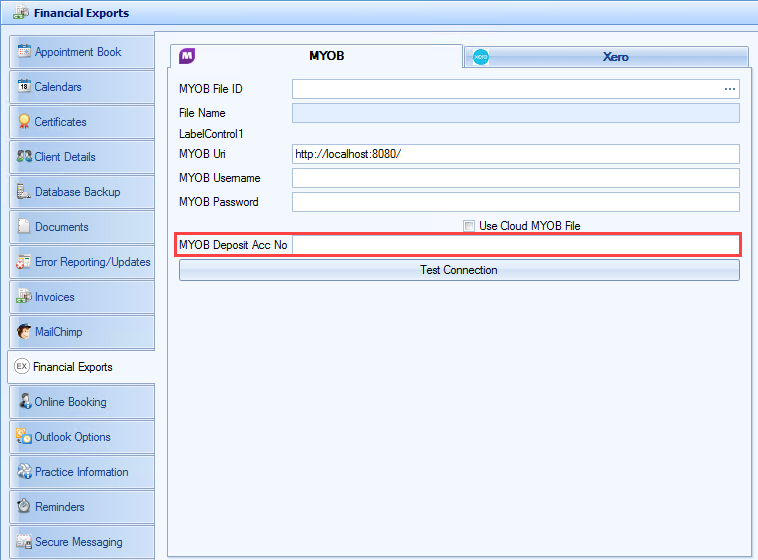Go to MailChimp settings
Image resolution: width=758 pixels, height=560 pixels.
82,332
